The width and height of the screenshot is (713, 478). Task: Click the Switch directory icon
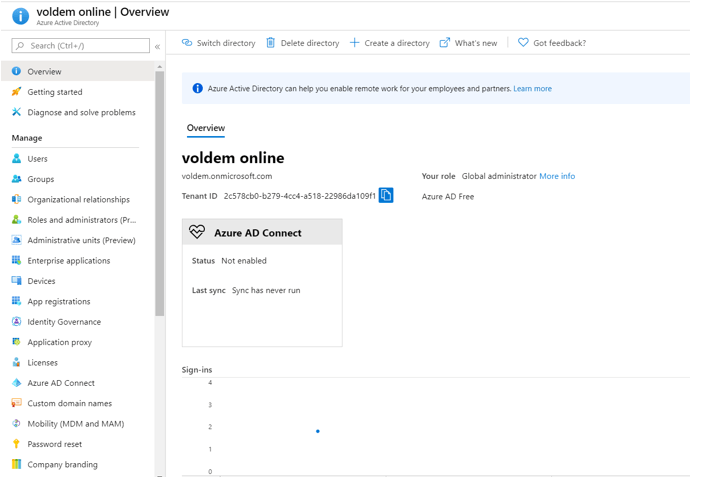(x=187, y=43)
